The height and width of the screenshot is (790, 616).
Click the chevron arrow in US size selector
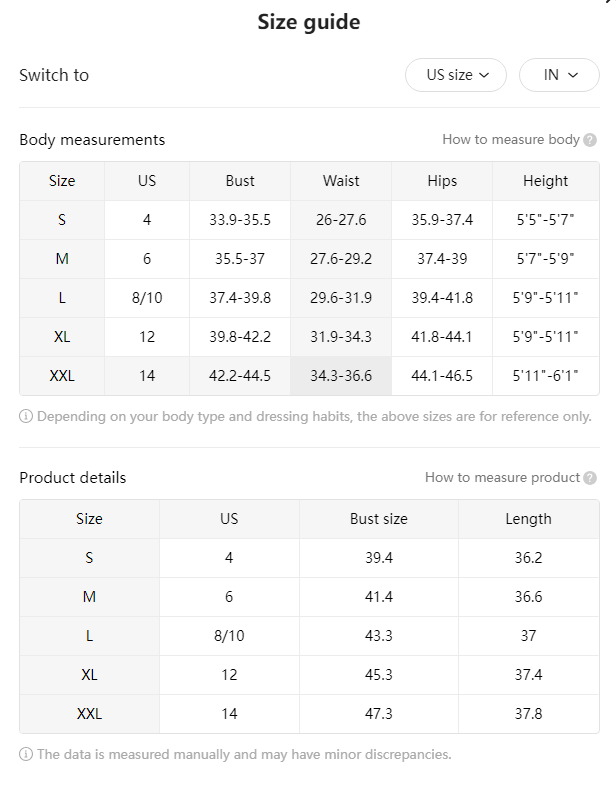(484, 75)
